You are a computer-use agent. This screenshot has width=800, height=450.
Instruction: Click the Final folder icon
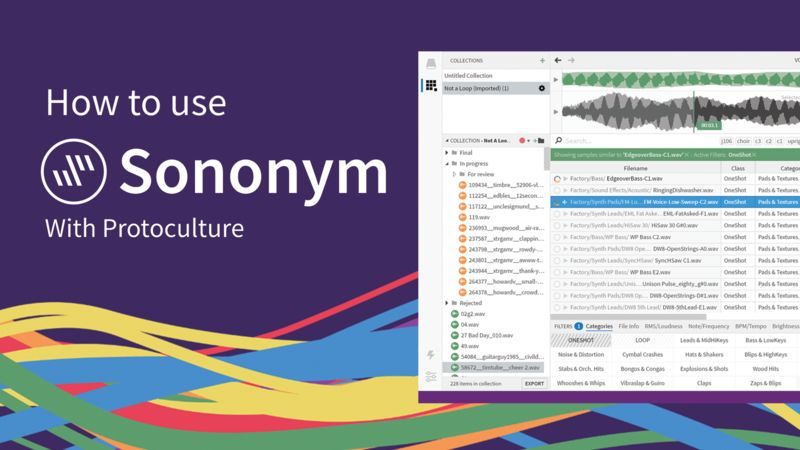pyautogui.click(x=455, y=153)
